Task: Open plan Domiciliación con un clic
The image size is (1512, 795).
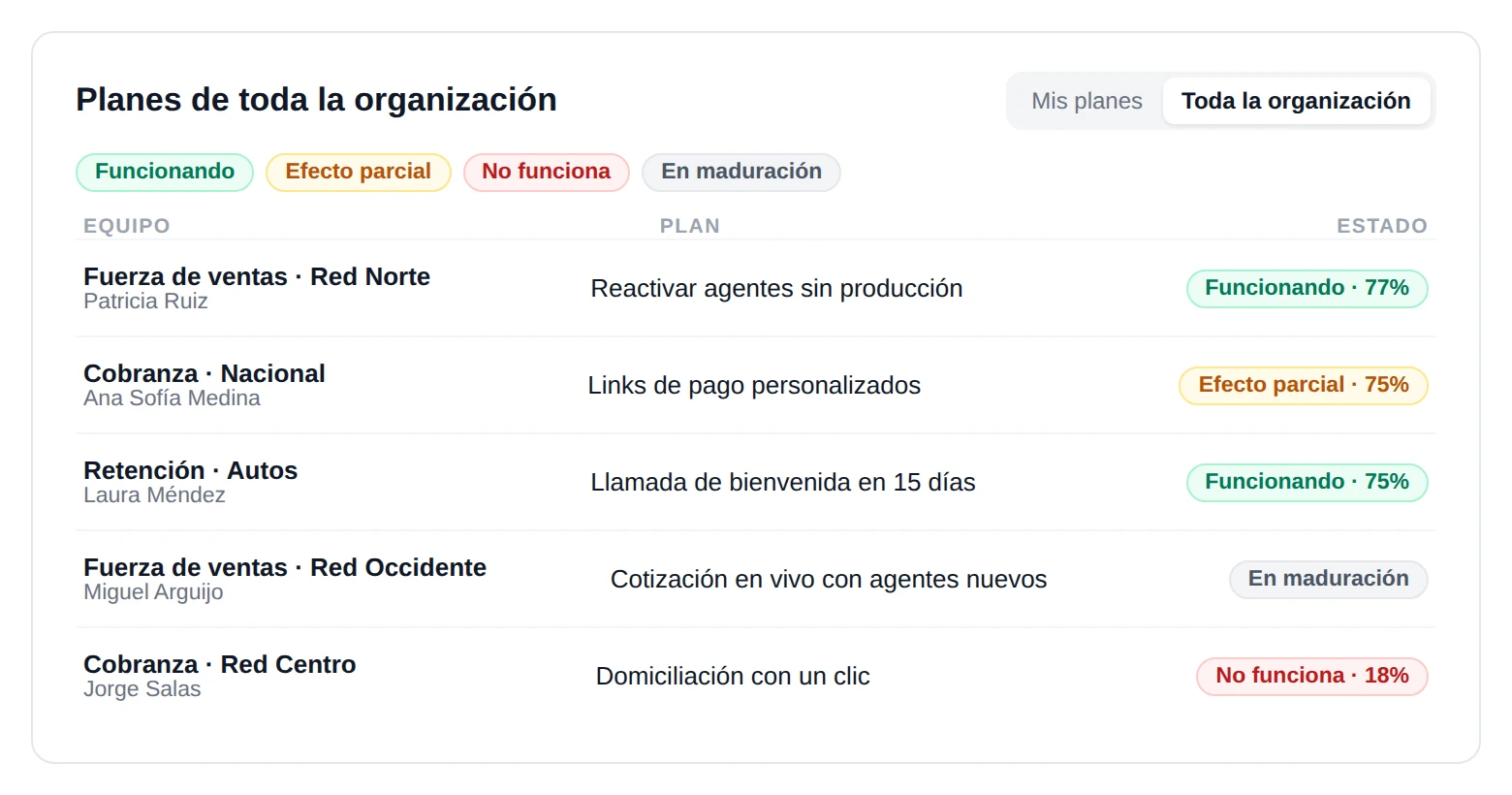Action: tap(733, 676)
